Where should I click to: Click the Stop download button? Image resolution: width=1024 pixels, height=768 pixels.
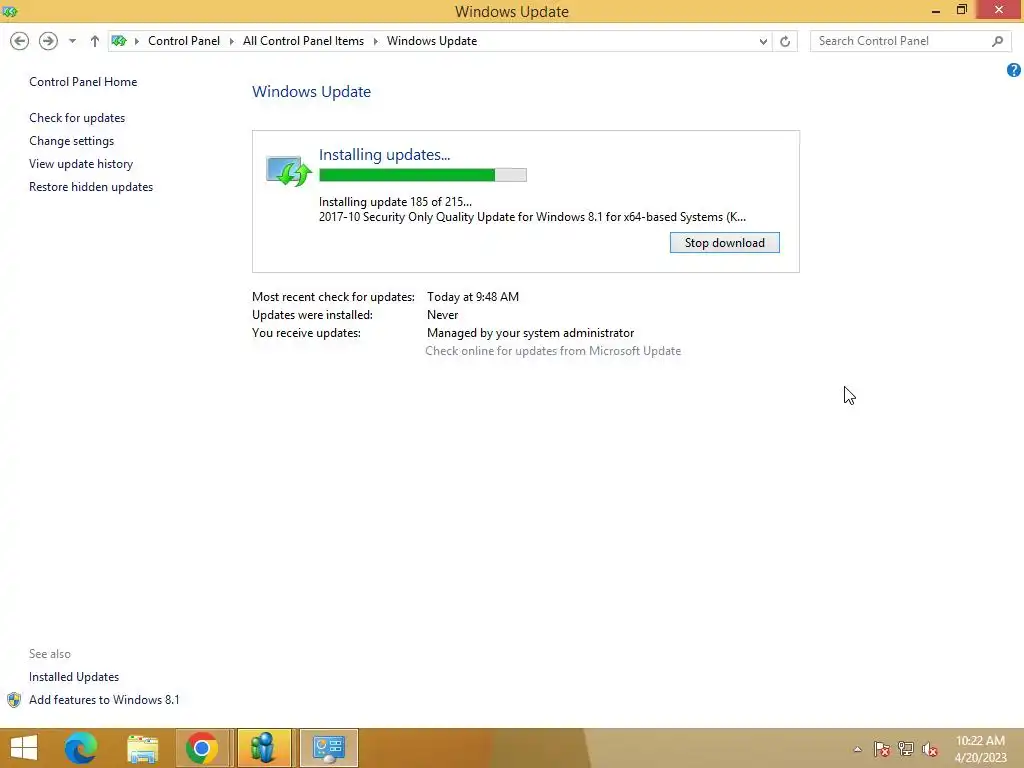click(x=724, y=243)
